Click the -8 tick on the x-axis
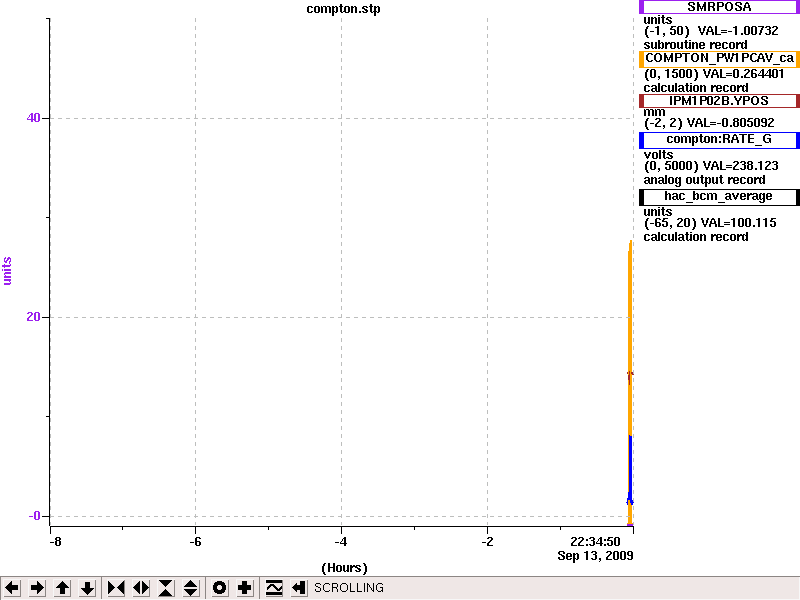Image resolution: width=800 pixels, height=600 pixels. (55, 542)
